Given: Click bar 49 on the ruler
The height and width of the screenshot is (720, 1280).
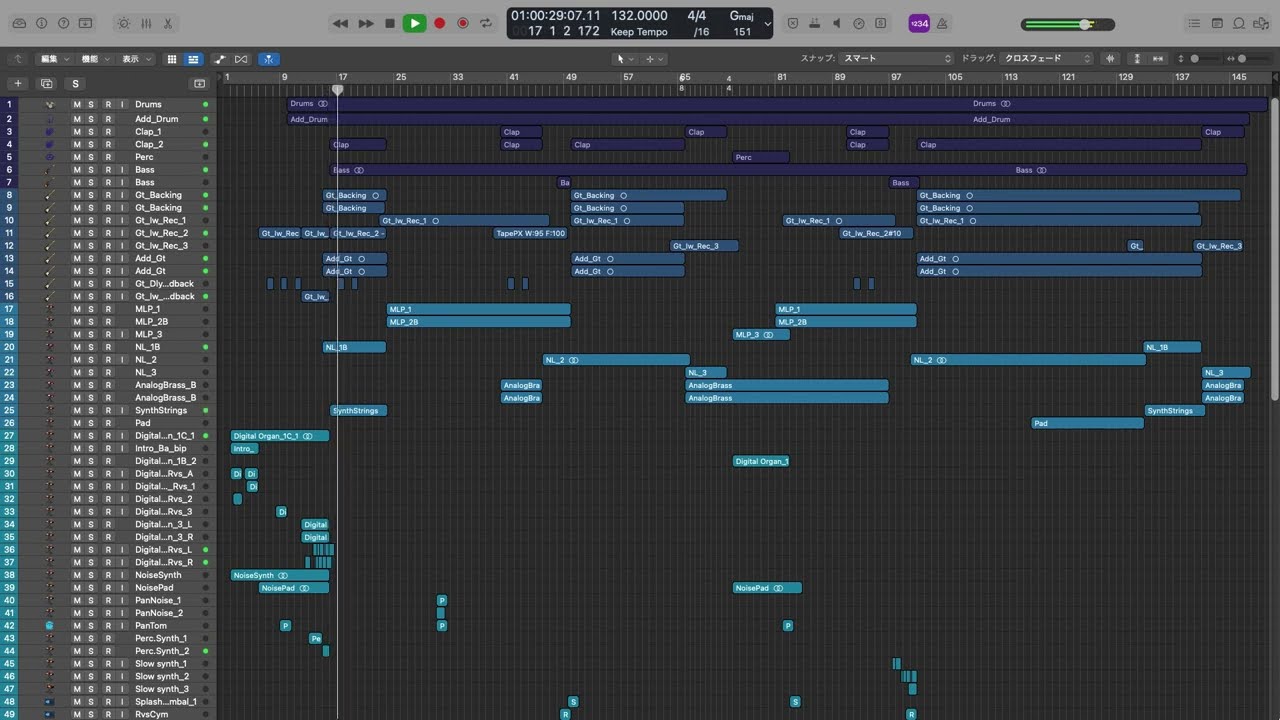Looking at the screenshot, I should [x=571, y=77].
